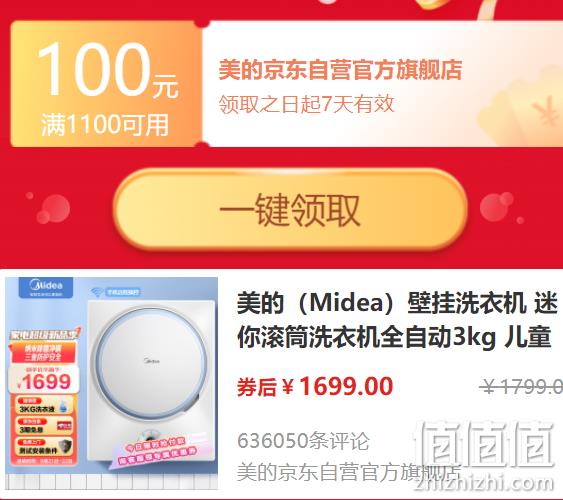Click the faded yen coupon icon
The height and width of the screenshot is (500, 563).
coord(545,112)
